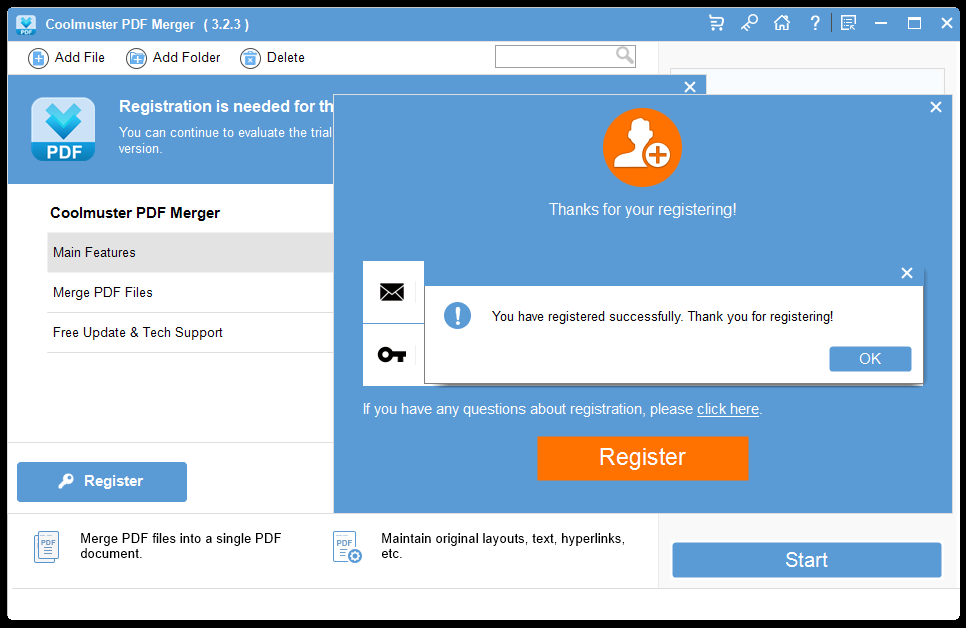Viewport: 966px width, 628px height.
Task: Select Merge PDF Files in list
Action: pyautogui.click(x=190, y=293)
